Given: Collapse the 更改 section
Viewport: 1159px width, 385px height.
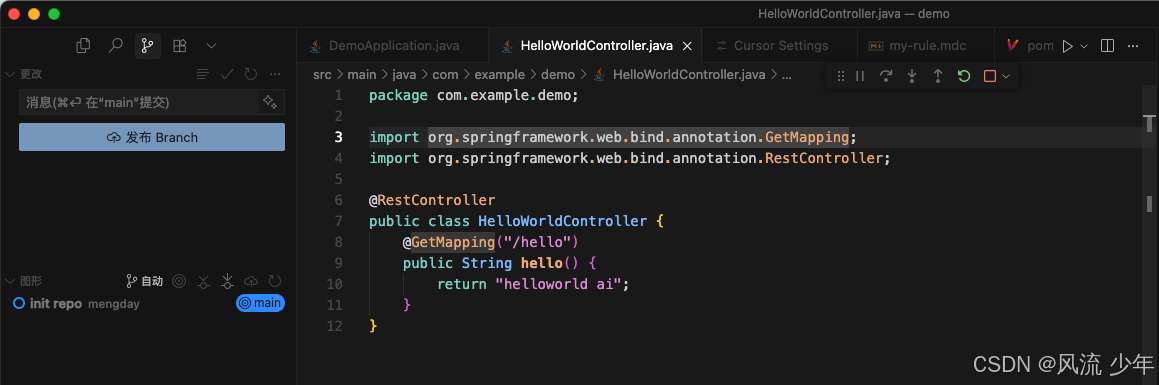Looking at the screenshot, I should point(10,74).
